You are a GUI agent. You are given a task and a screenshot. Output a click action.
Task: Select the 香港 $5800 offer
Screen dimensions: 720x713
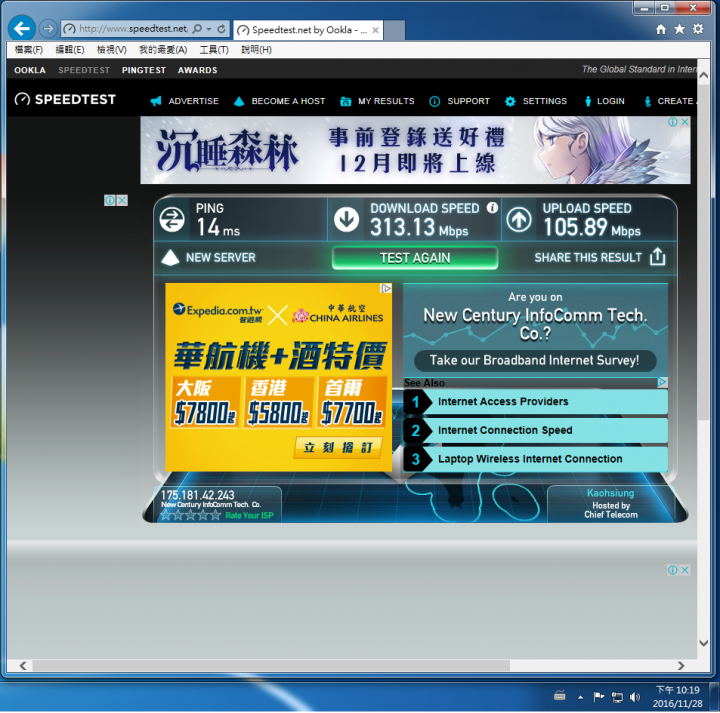pyautogui.click(x=279, y=402)
